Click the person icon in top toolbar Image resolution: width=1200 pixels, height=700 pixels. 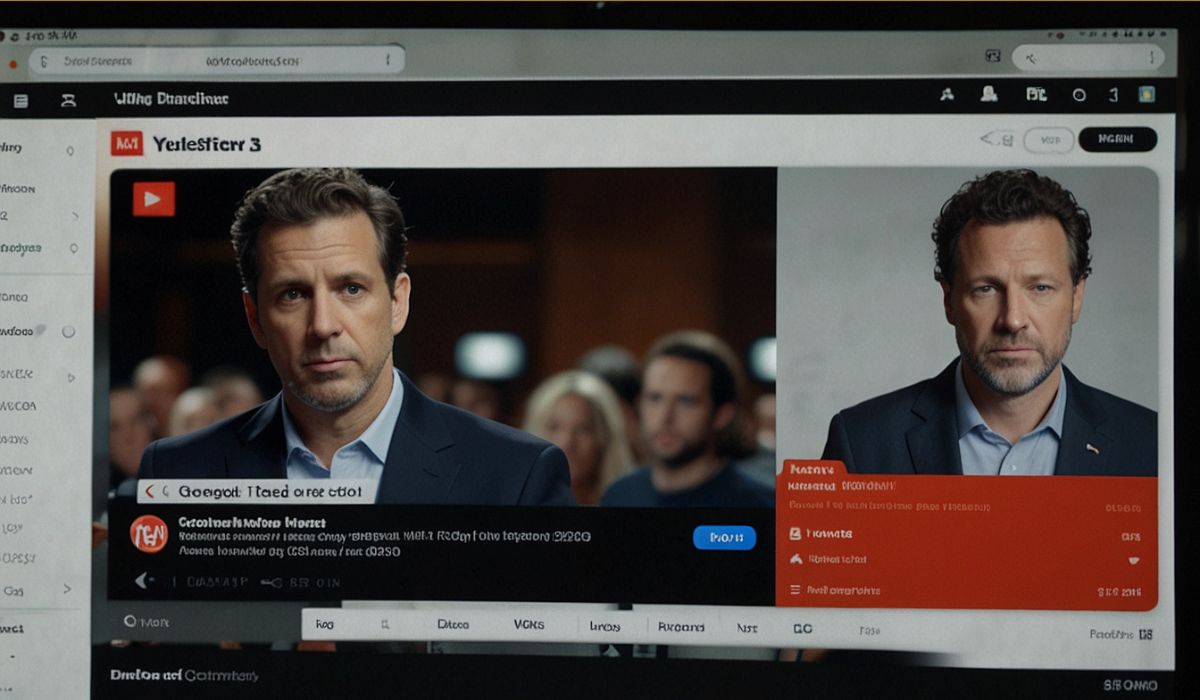click(945, 95)
